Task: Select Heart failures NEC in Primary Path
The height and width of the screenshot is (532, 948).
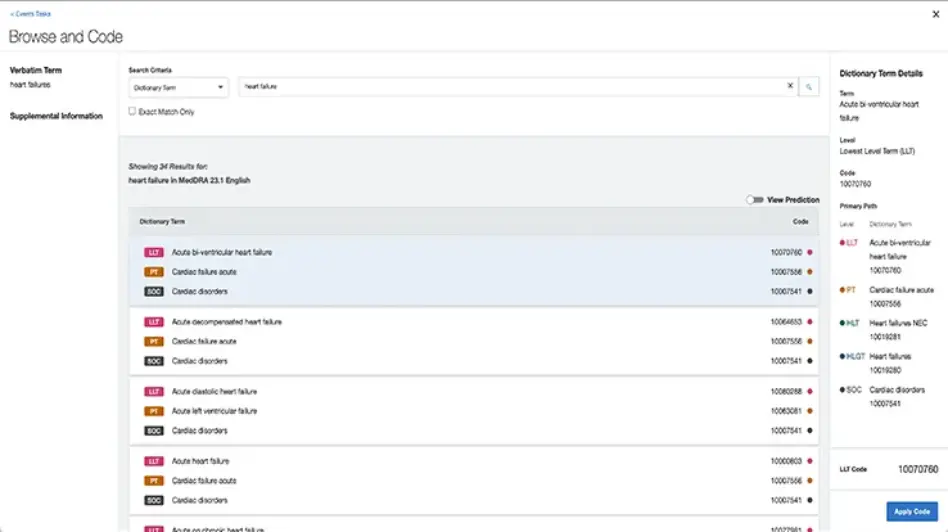Action: coord(894,323)
